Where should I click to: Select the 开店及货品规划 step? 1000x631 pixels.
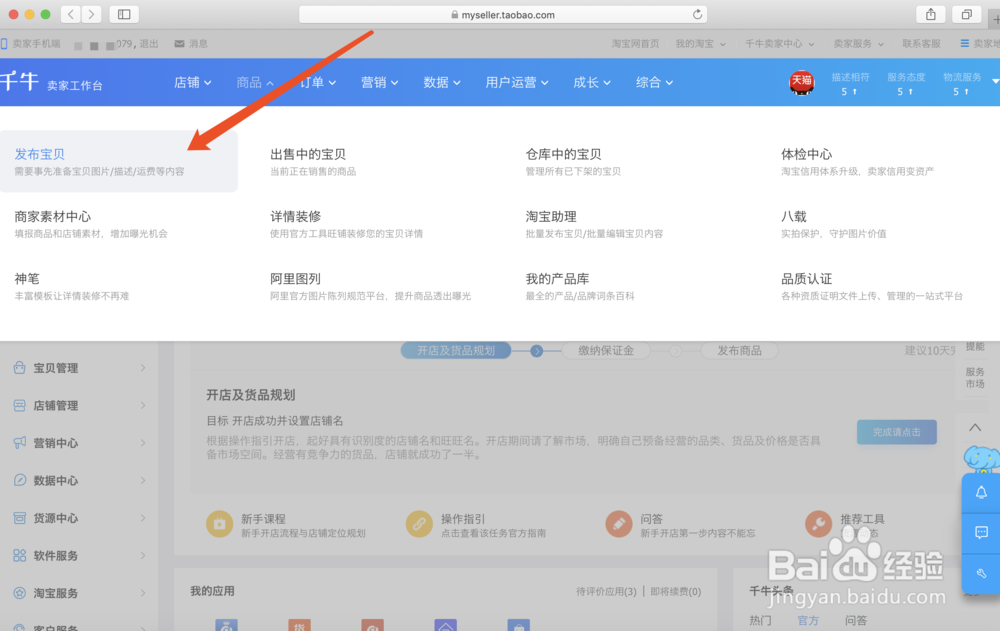456,350
